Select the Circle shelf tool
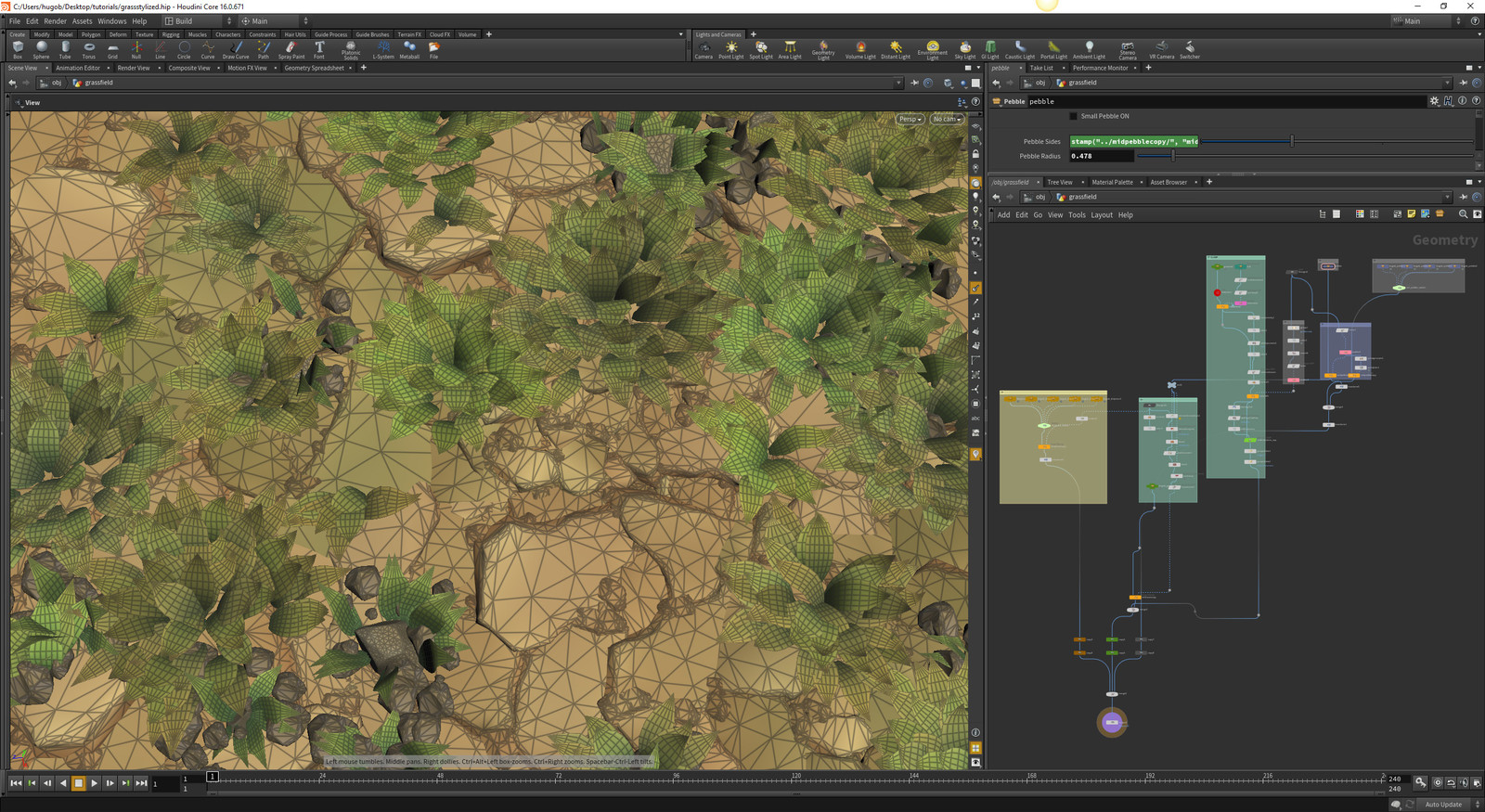1485x812 pixels. (184, 49)
